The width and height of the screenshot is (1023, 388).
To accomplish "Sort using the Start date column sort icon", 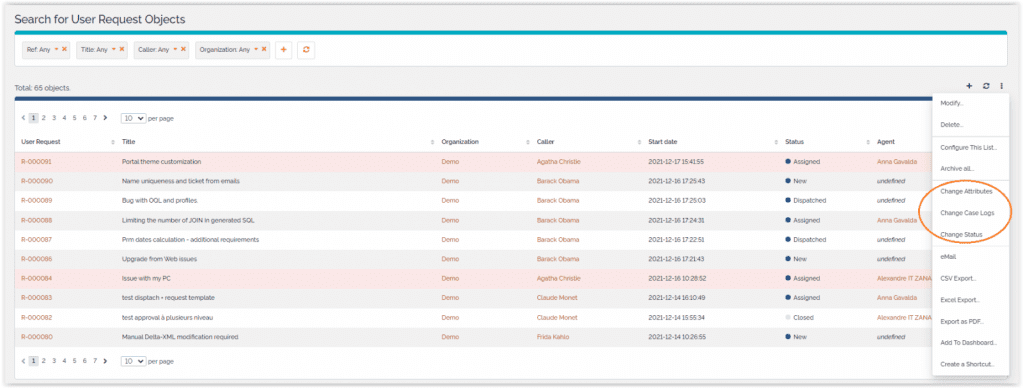I will pos(776,142).
